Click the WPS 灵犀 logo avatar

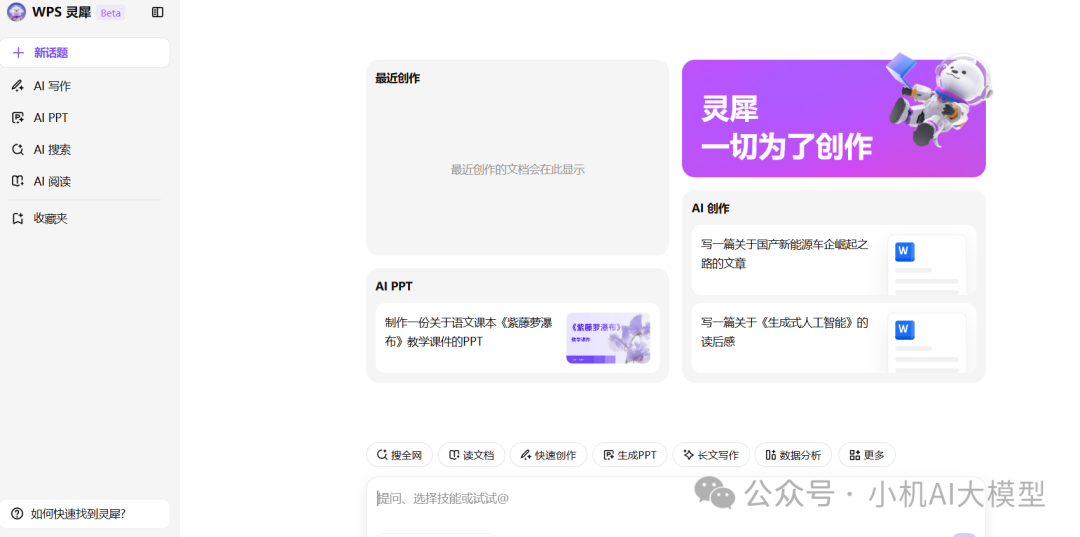(x=17, y=12)
